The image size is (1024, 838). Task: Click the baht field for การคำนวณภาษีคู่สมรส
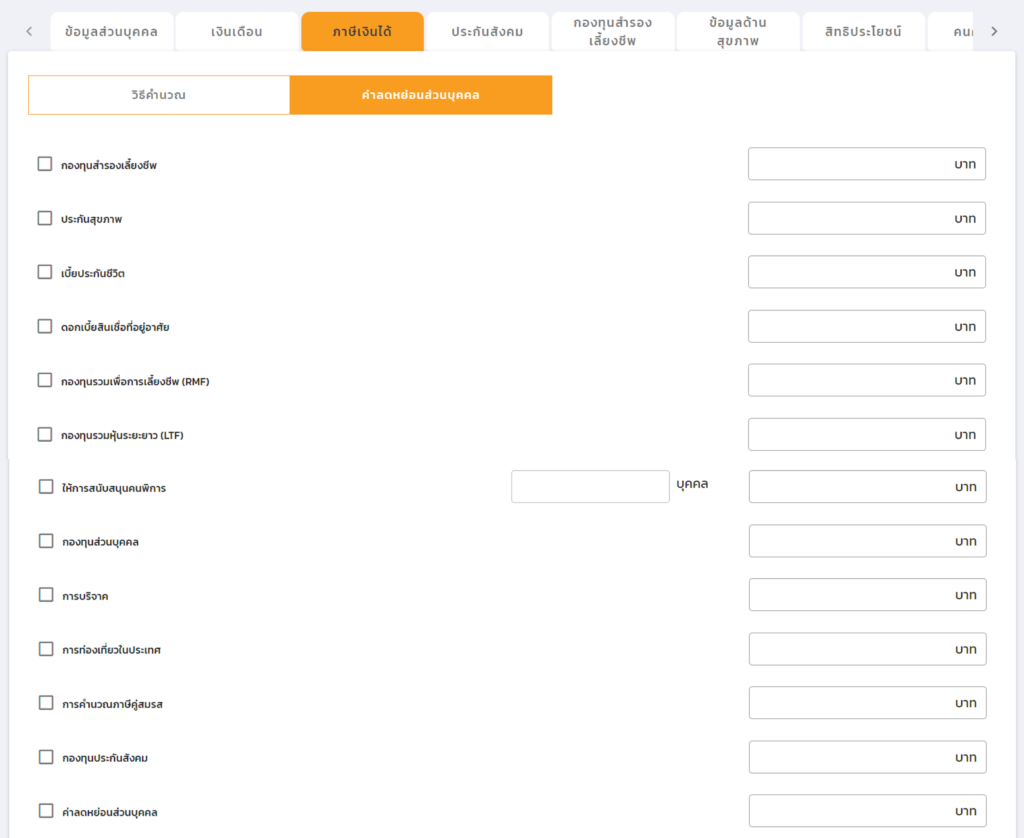867,703
